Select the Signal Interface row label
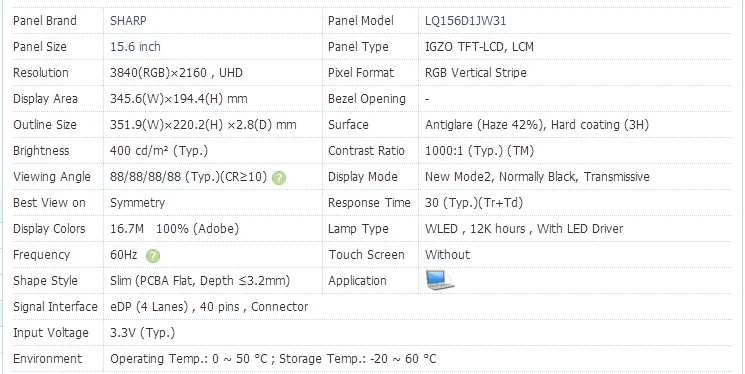Image resolution: width=745 pixels, height=374 pixels. point(55,307)
